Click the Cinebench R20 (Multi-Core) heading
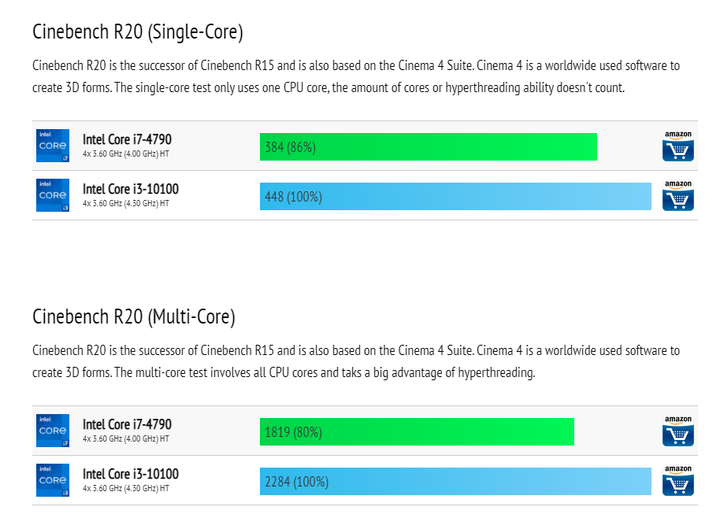The width and height of the screenshot is (720, 529). tap(134, 317)
